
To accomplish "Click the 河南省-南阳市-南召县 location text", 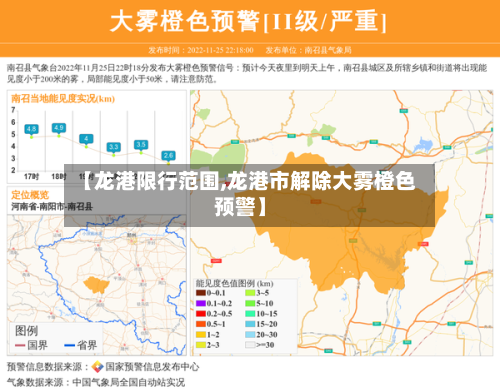I will click(x=52, y=207).
